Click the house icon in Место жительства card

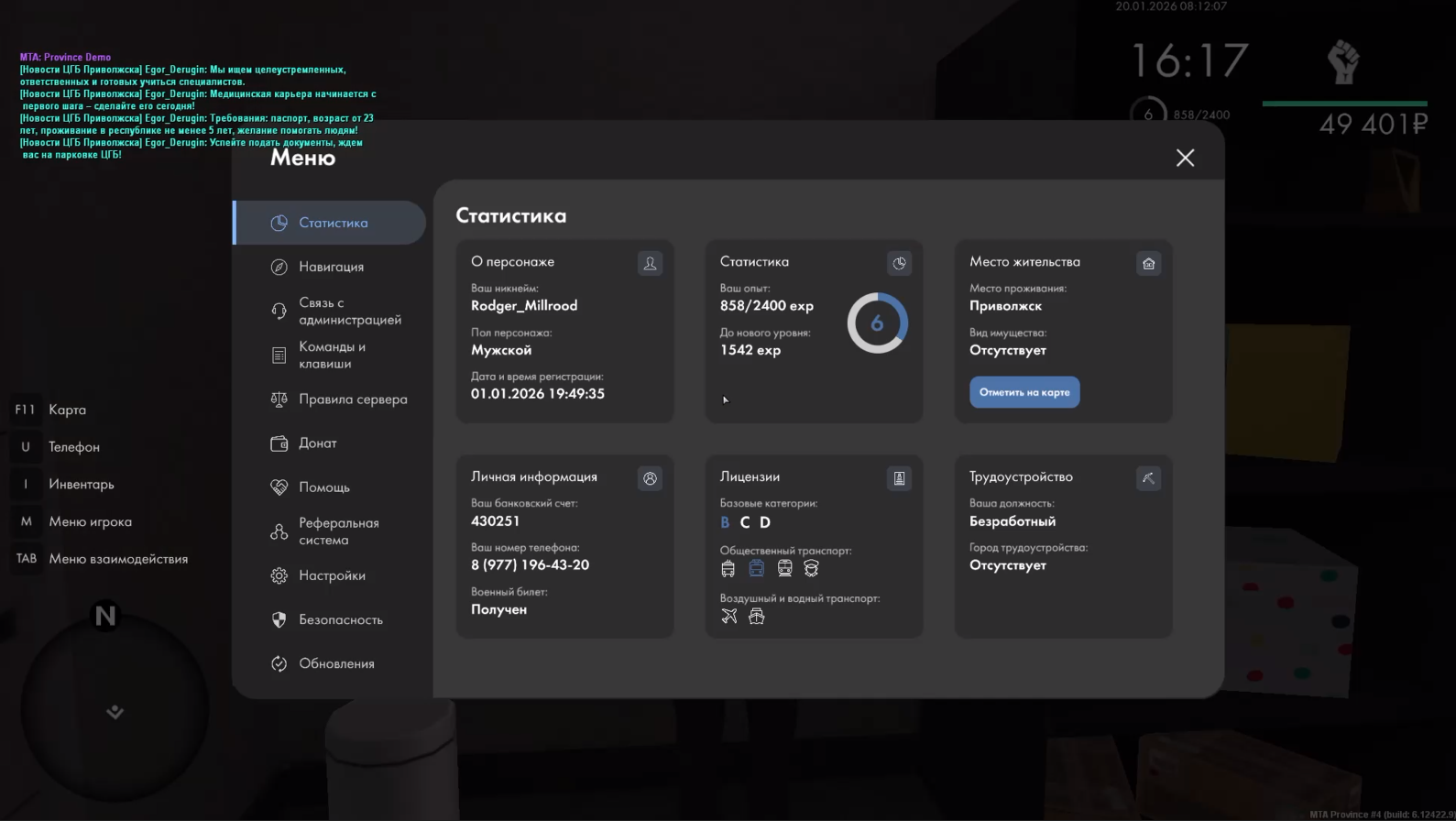1148,264
